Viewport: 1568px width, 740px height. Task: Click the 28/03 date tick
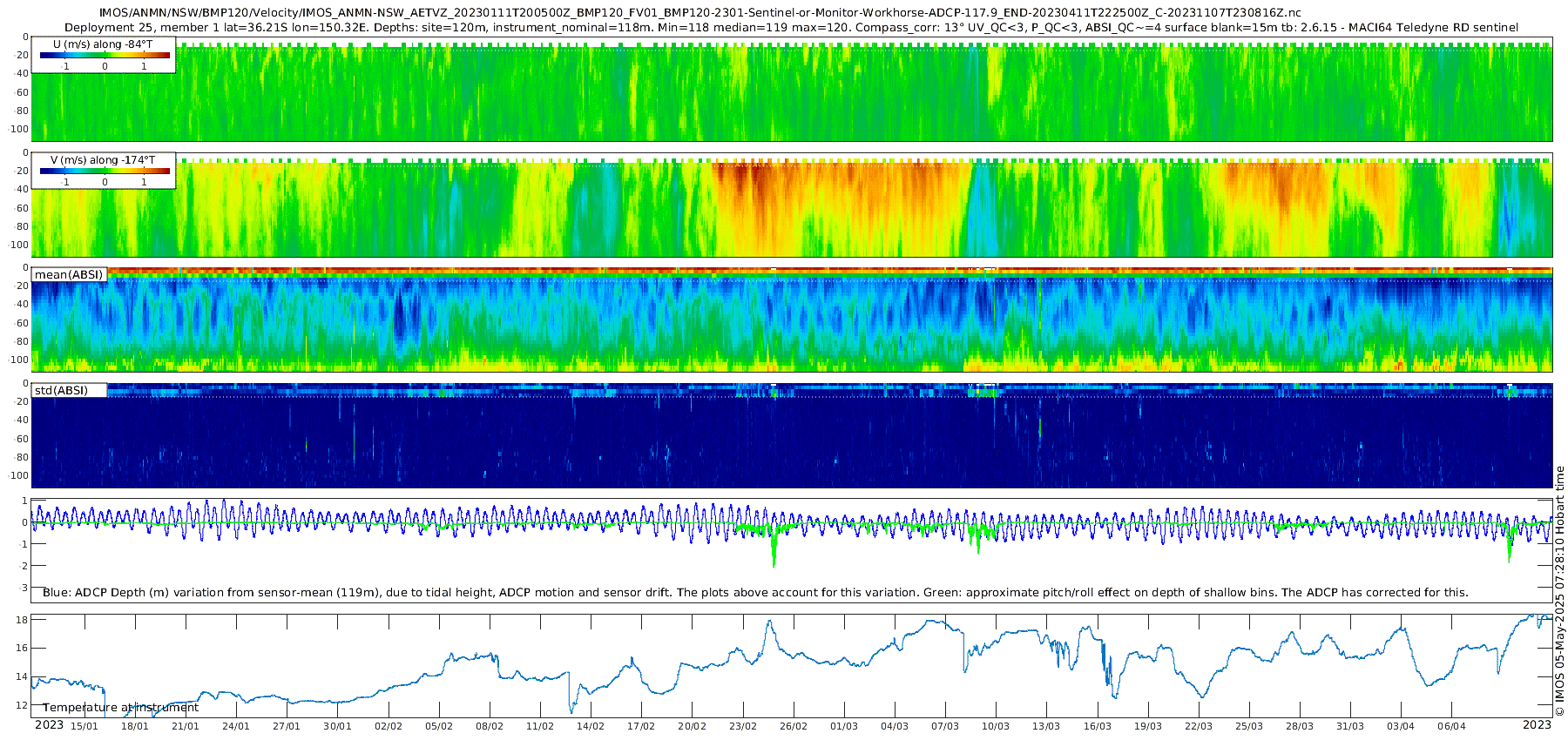1300,726
